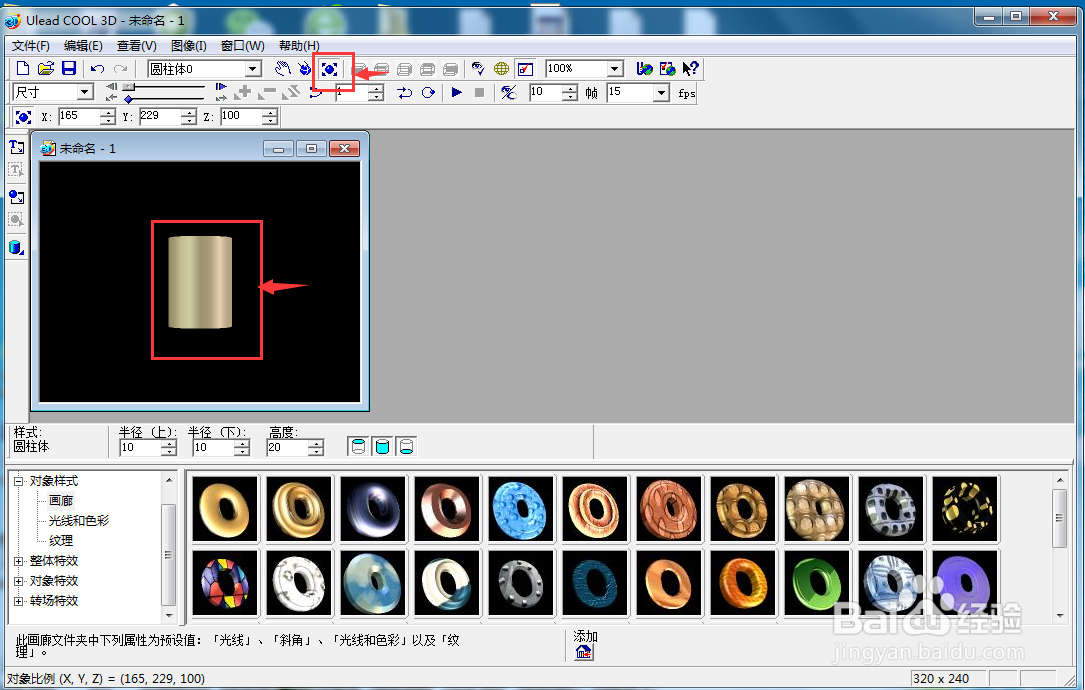Image resolution: width=1085 pixels, height=690 pixels.
Task: Click the percent icon left of frame count
Action: (x=509, y=92)
